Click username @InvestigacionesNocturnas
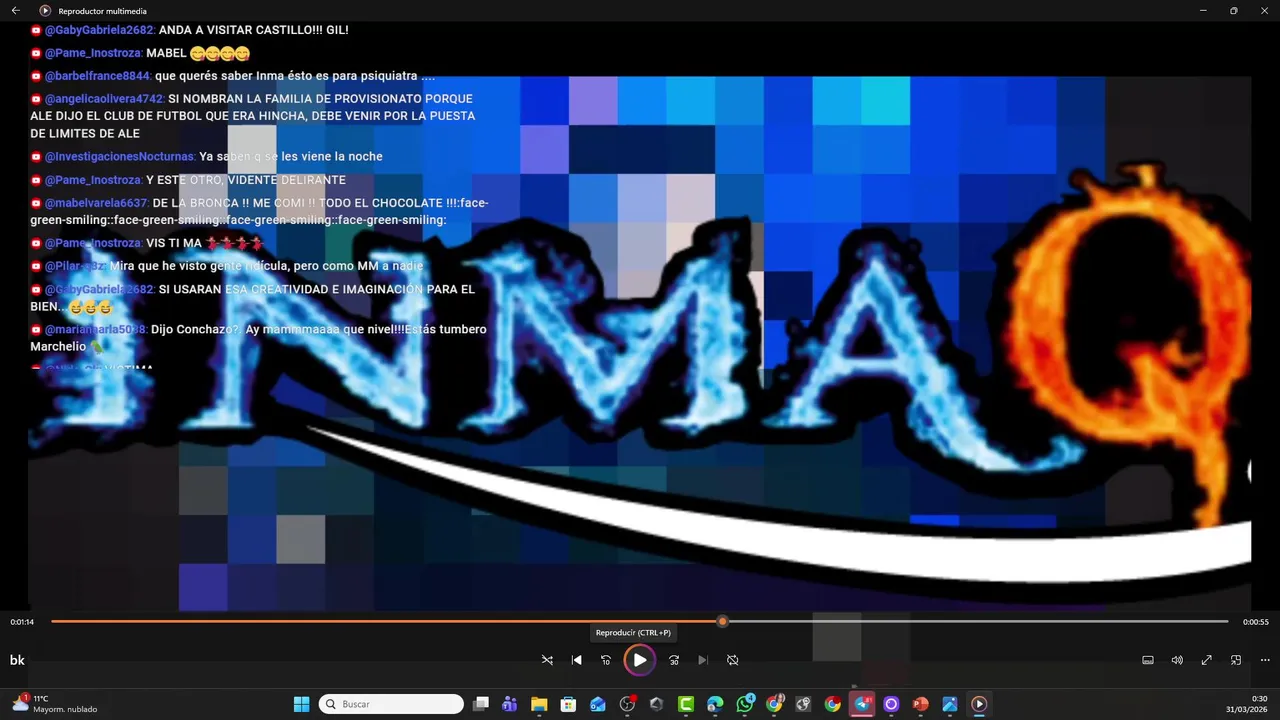Image resolution: width=1280 pixels, height=720 pixels. pos(120,157)
